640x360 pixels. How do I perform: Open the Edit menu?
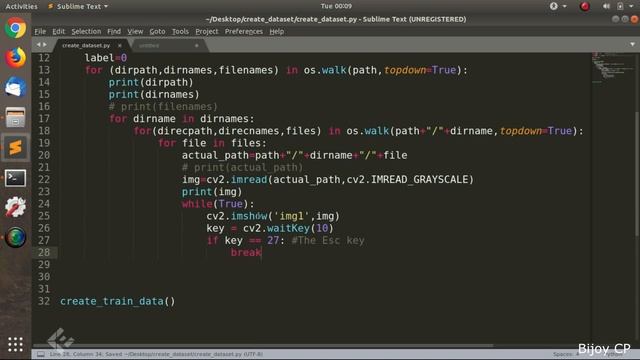[58, 31]
